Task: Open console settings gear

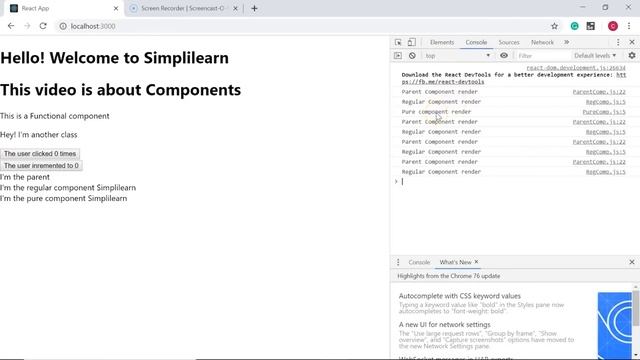Action: pyautogui.click(x=632, y=56)
